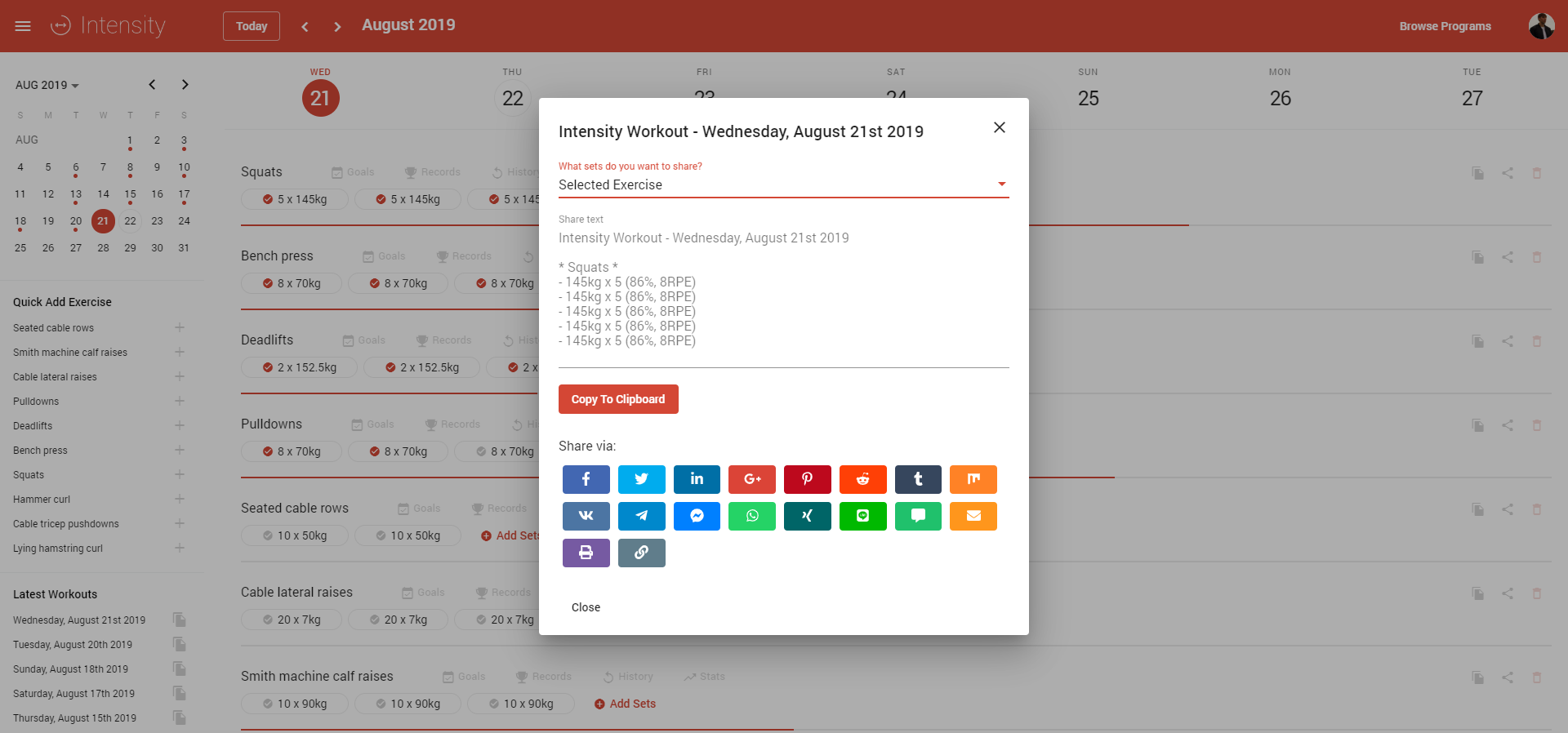Send the workout by SMS
This screenshot has width=1568, height=733.
918,516
